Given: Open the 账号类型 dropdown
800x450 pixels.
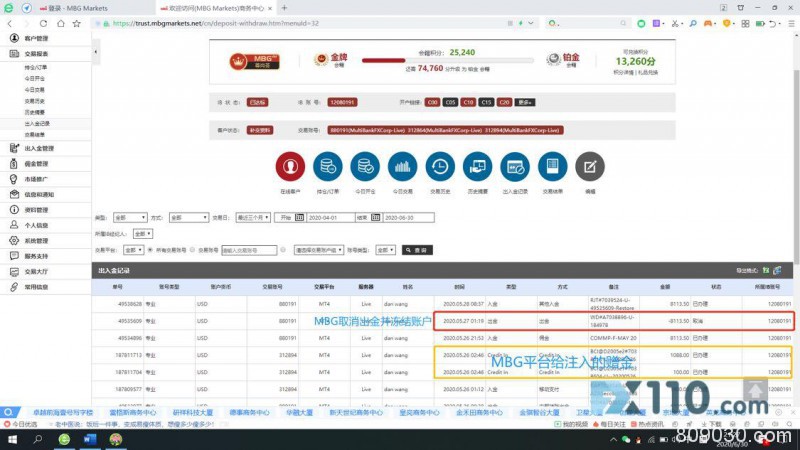Looking at the screenshot, I should (x=385, y=250).
